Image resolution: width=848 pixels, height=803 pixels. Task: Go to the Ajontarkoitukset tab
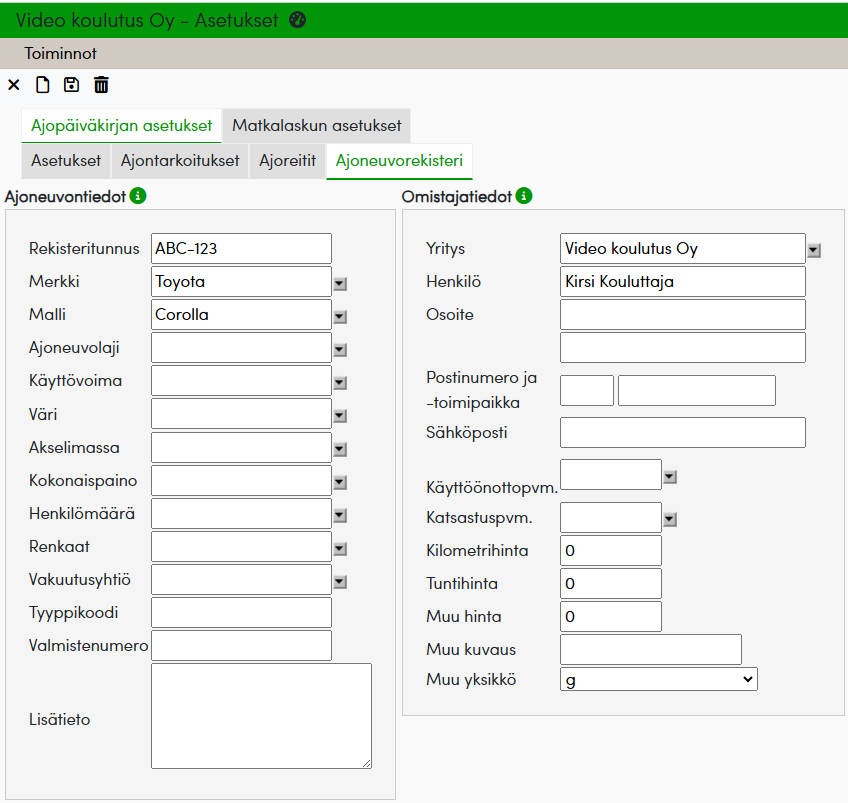tap(180, 160)
